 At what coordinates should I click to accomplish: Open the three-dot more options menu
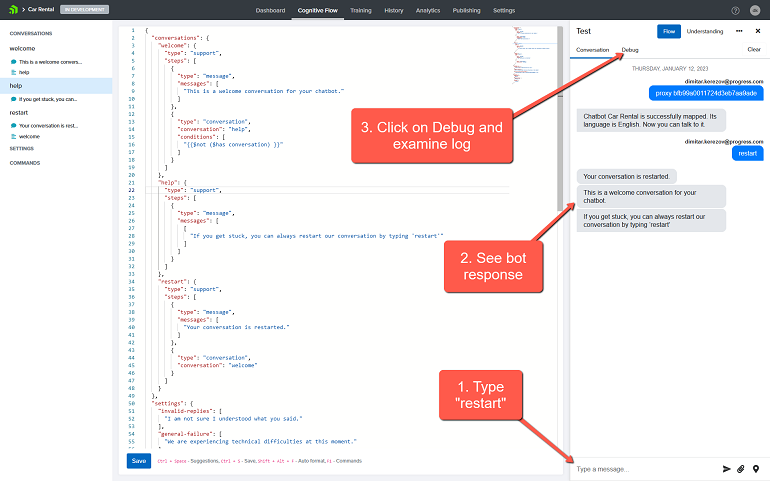(739, 31)
